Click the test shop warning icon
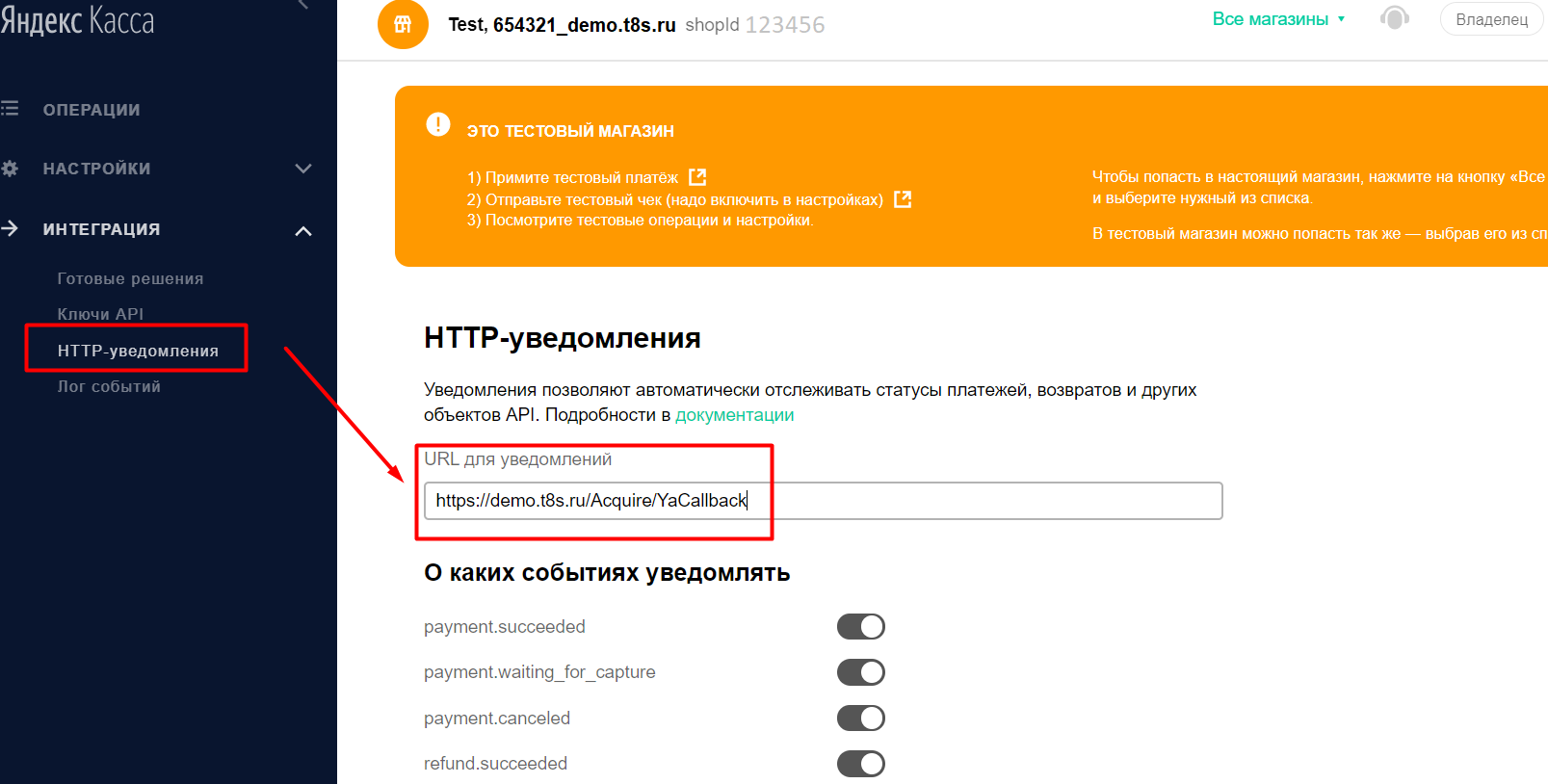1548x784 pixels. pos(438,124)
